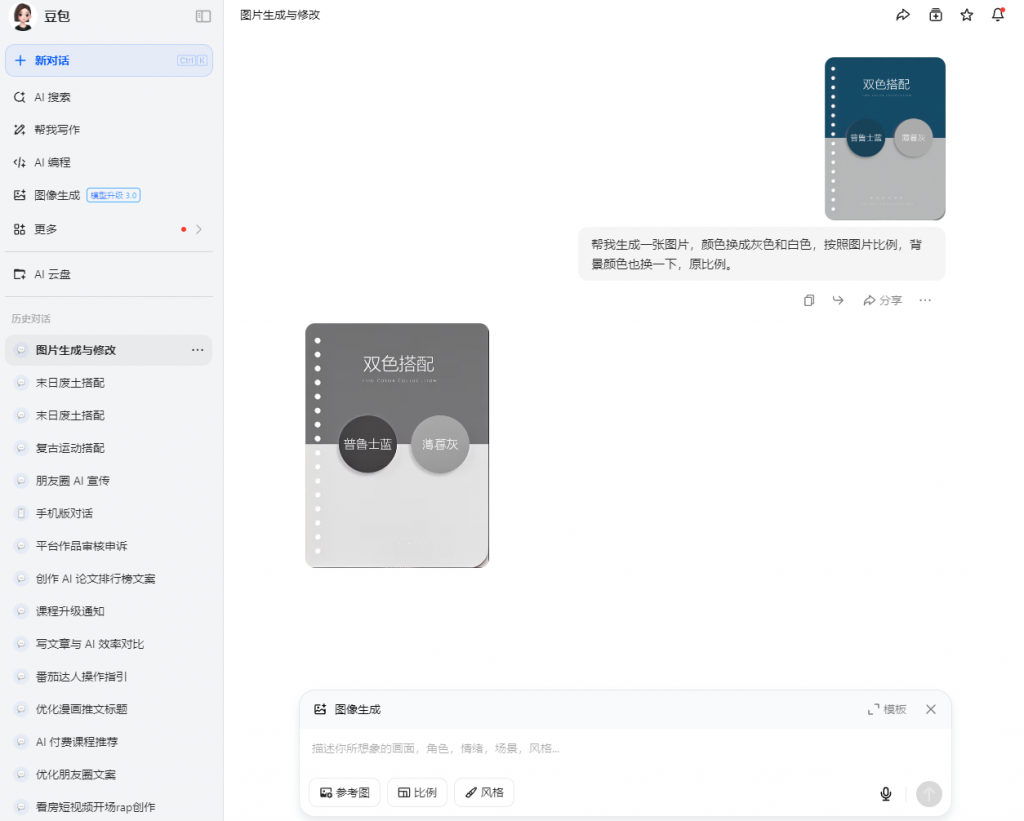Toggle the sidebar collapse icon
Screen dimensions: 1024x821
(203, 16)
